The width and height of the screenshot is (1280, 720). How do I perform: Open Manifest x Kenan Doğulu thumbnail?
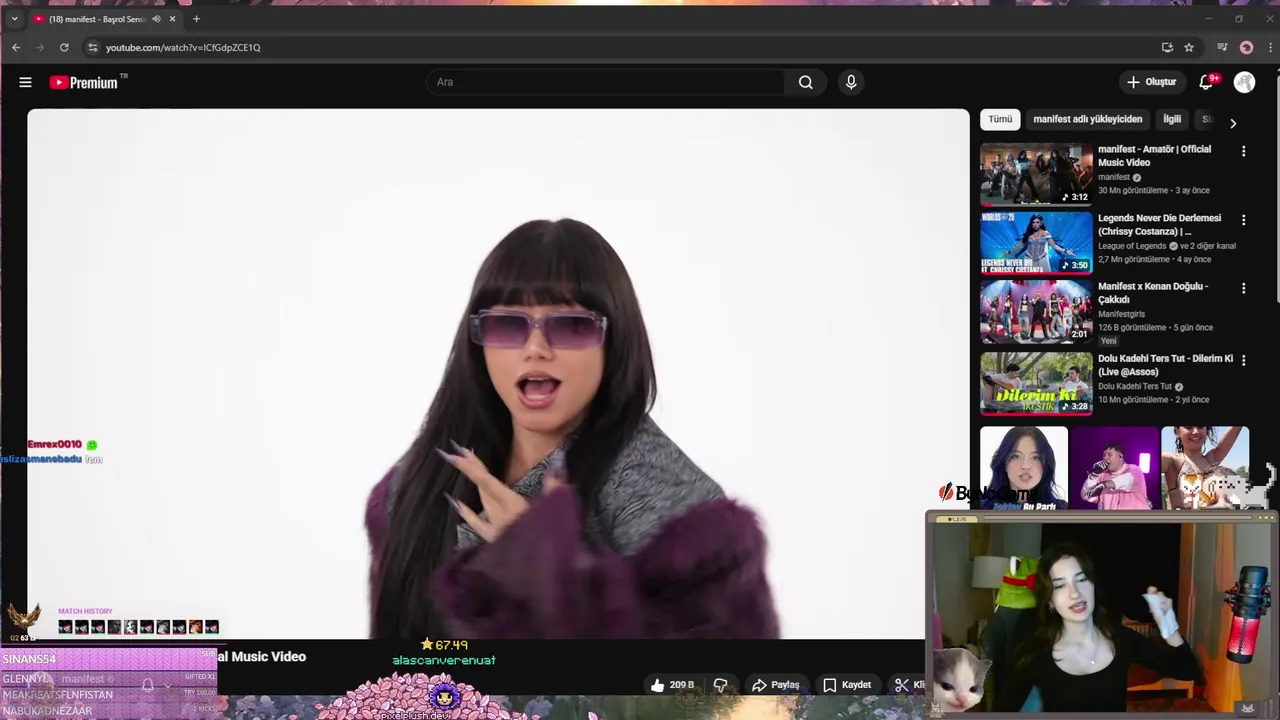(x=1036, y=311)
